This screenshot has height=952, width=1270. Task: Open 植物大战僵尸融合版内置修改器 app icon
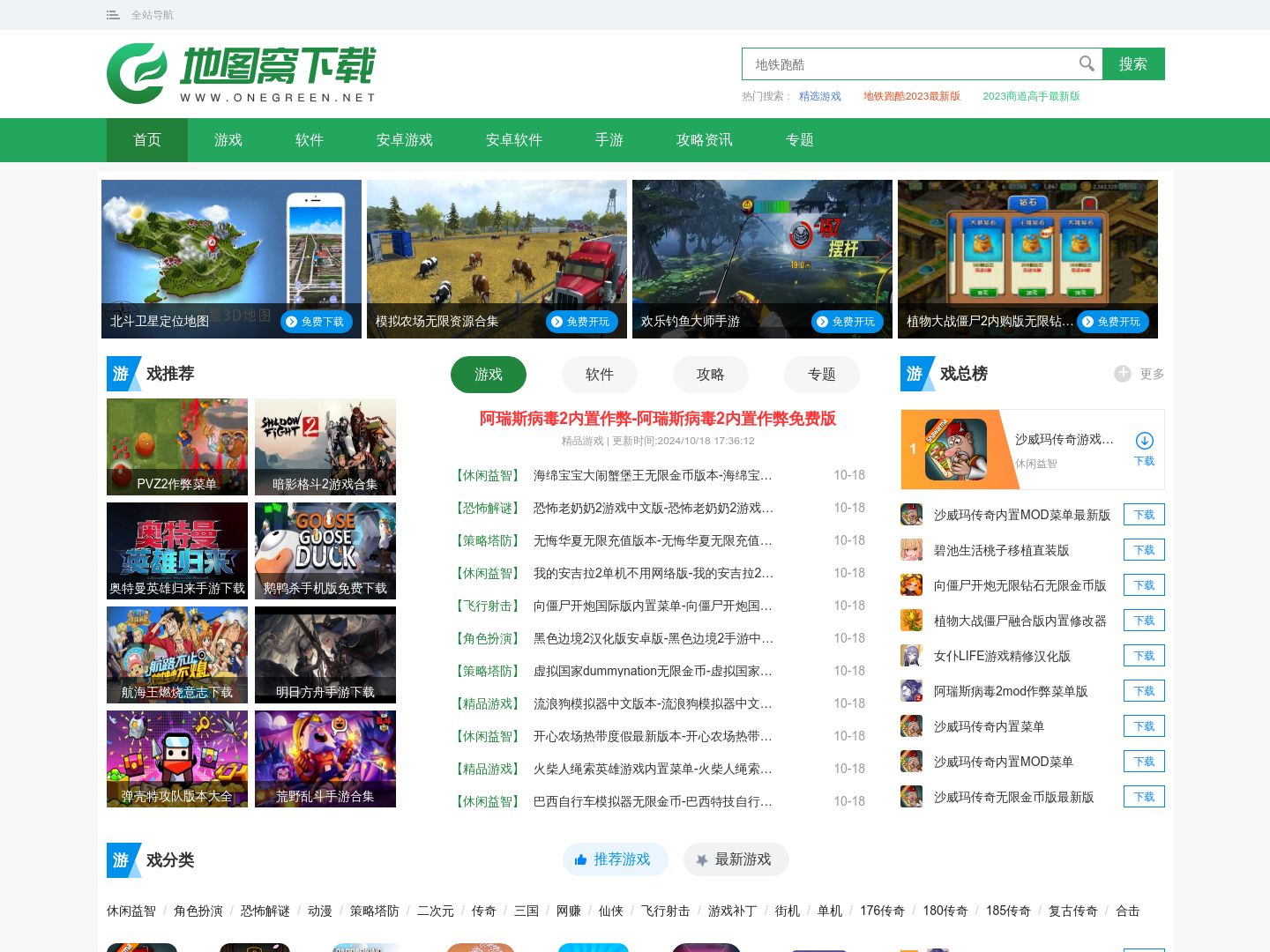pos(911,621)
